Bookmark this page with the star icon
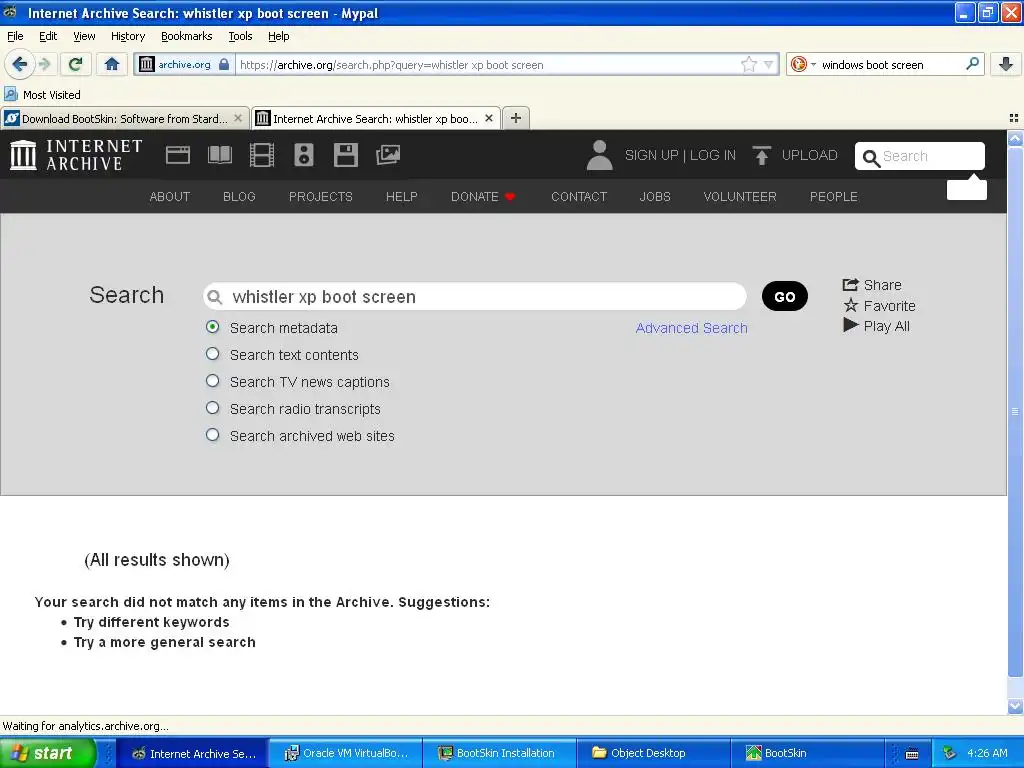The image size is (1024, 768). click(x=748, y=64)
